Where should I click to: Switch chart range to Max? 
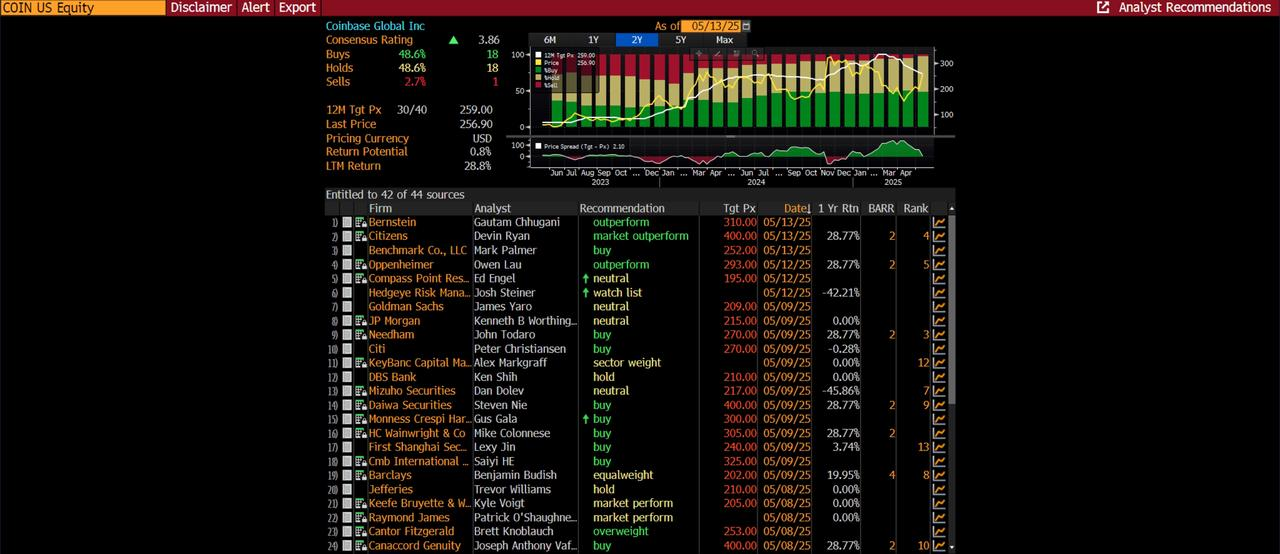(724, 40)
